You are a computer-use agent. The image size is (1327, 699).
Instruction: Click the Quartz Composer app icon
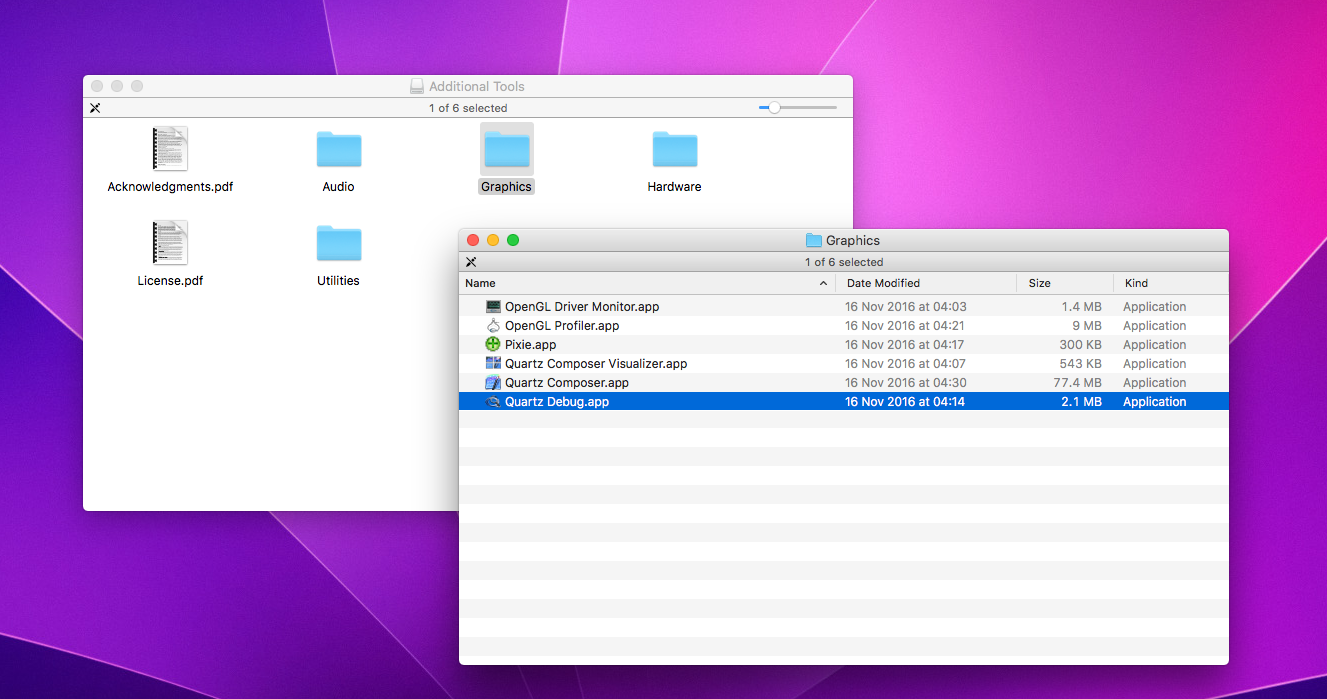point(493,383)
